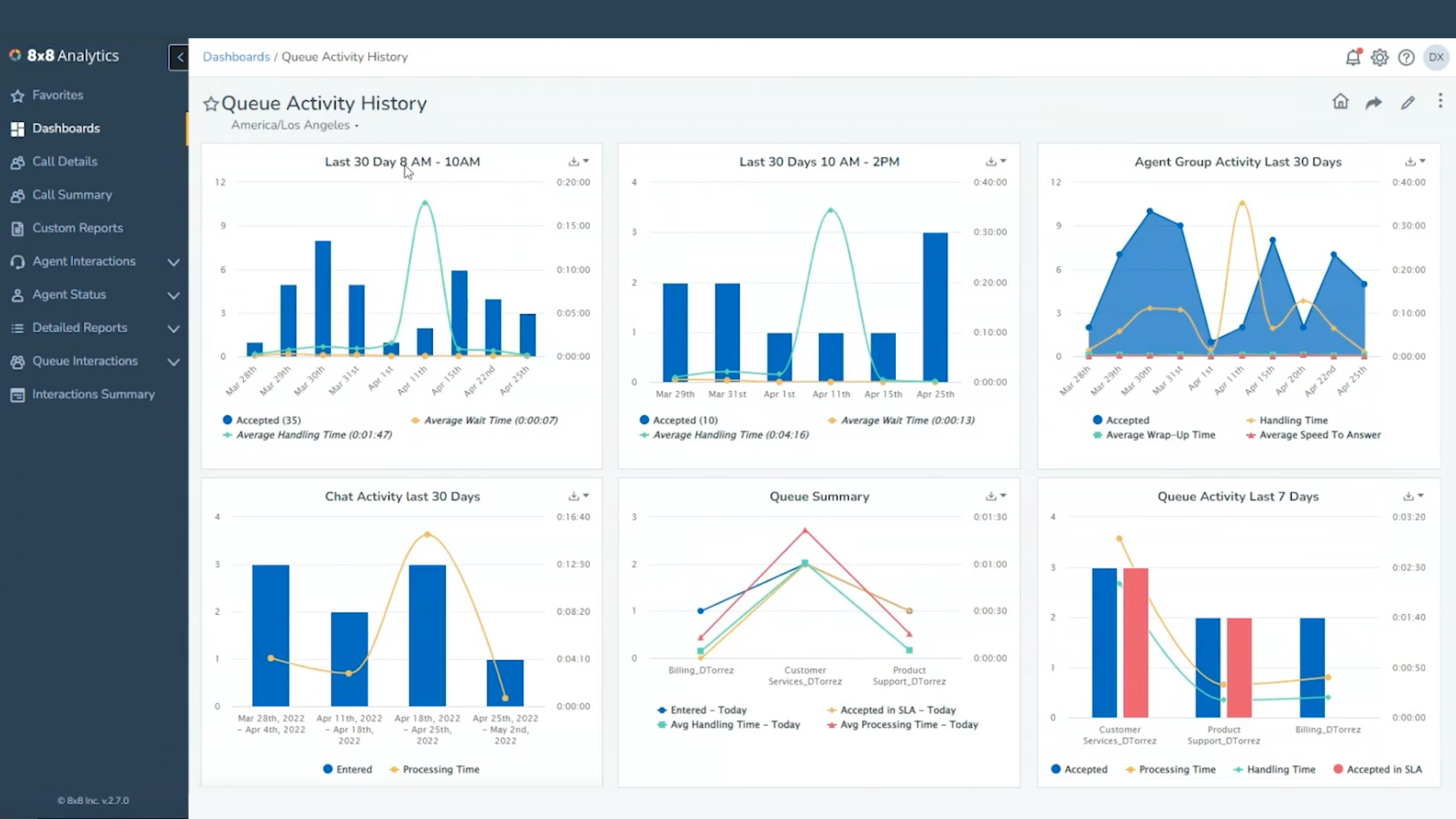Toggle Processing Time legend in Chat Activity
This screenshot has width=1456, height=819.
[434, 769]
